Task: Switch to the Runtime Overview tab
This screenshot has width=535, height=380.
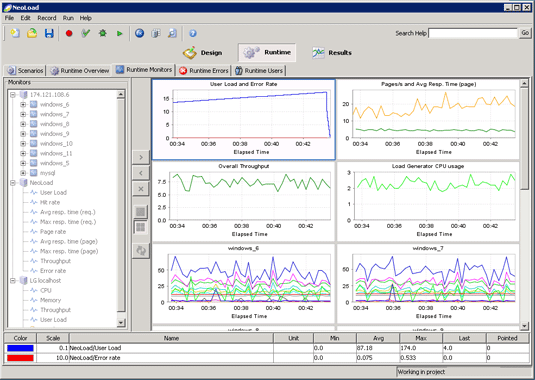Action: [x=80, y=71]
